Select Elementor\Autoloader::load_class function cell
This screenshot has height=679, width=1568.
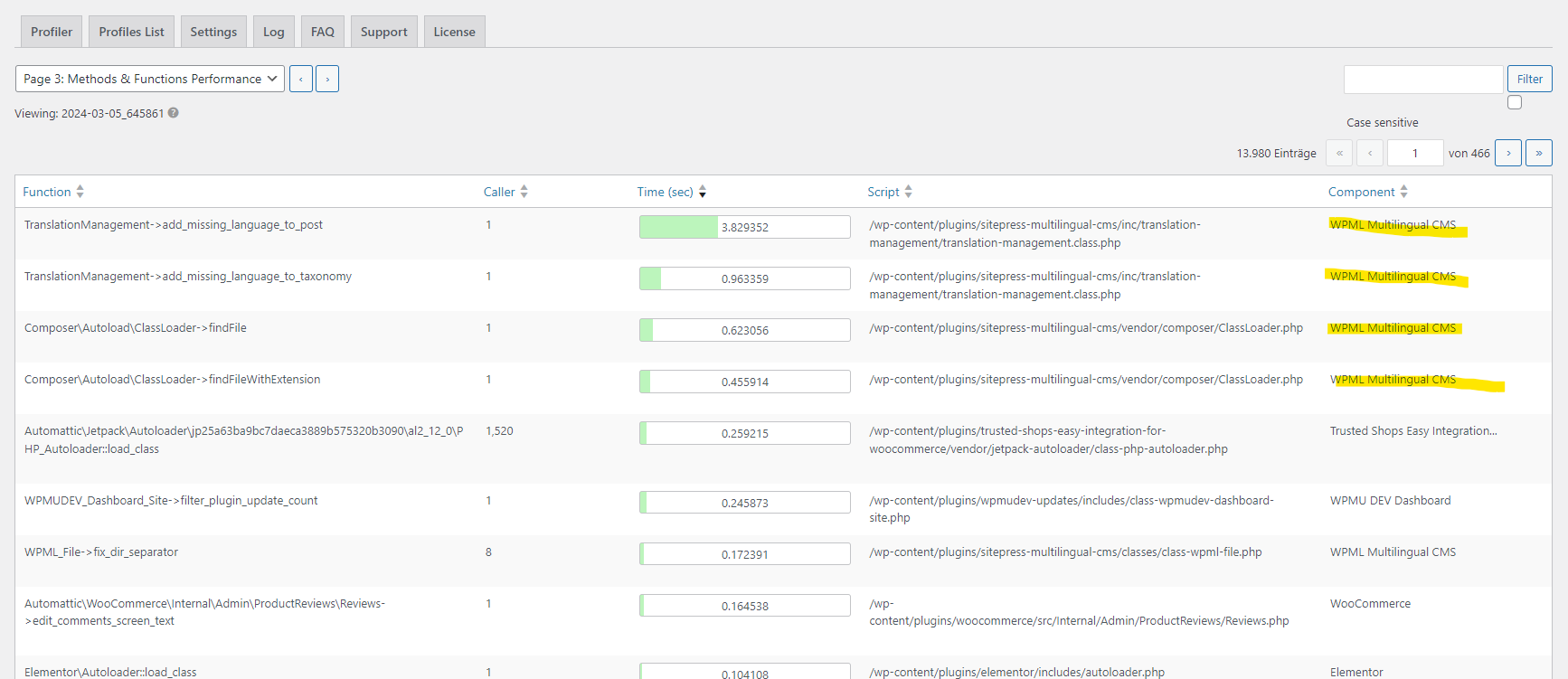coord(110,672)
